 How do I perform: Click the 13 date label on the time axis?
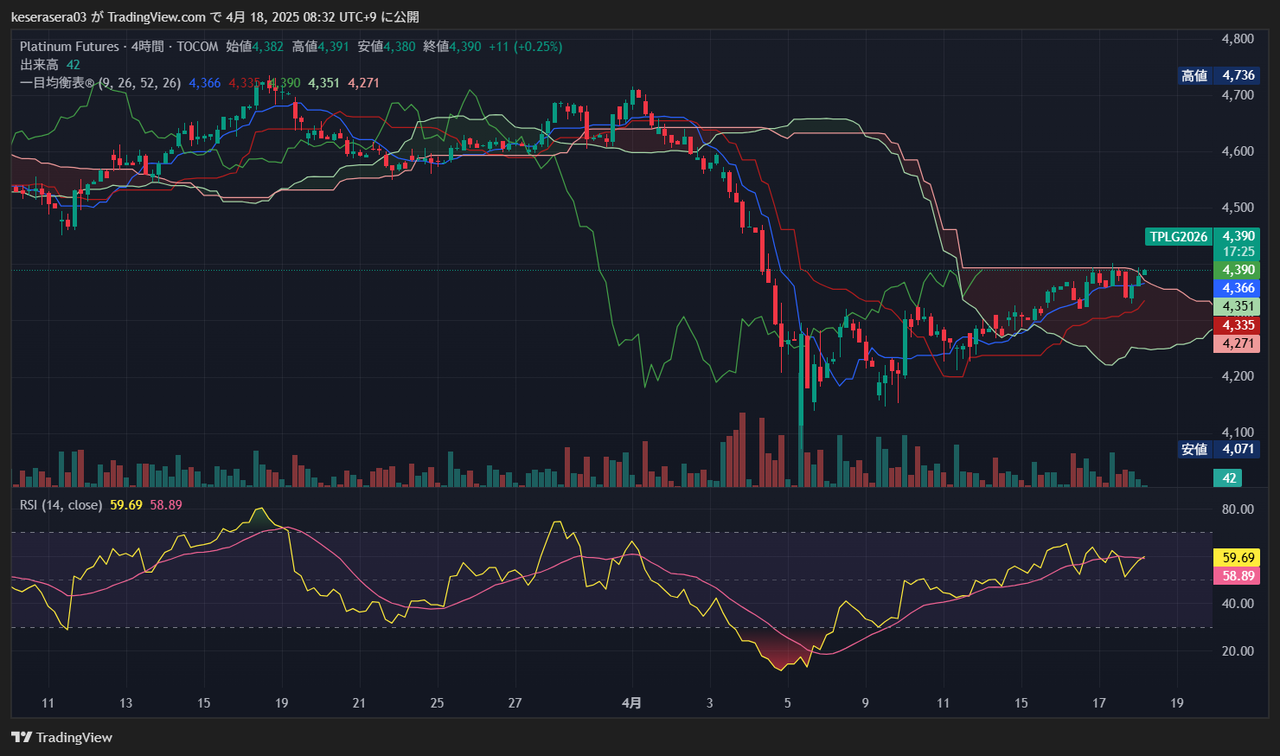coord(126,703)
